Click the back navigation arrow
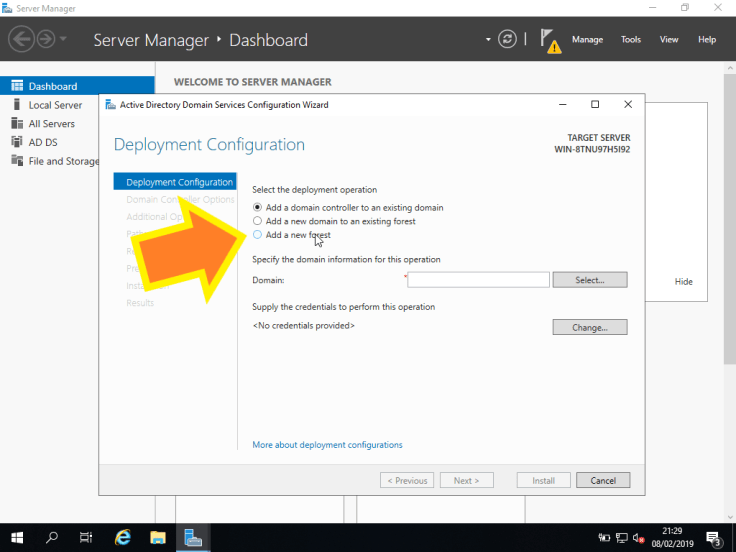Image resolution: width=736 pixels, height=552 pixels. pos(21,40)
